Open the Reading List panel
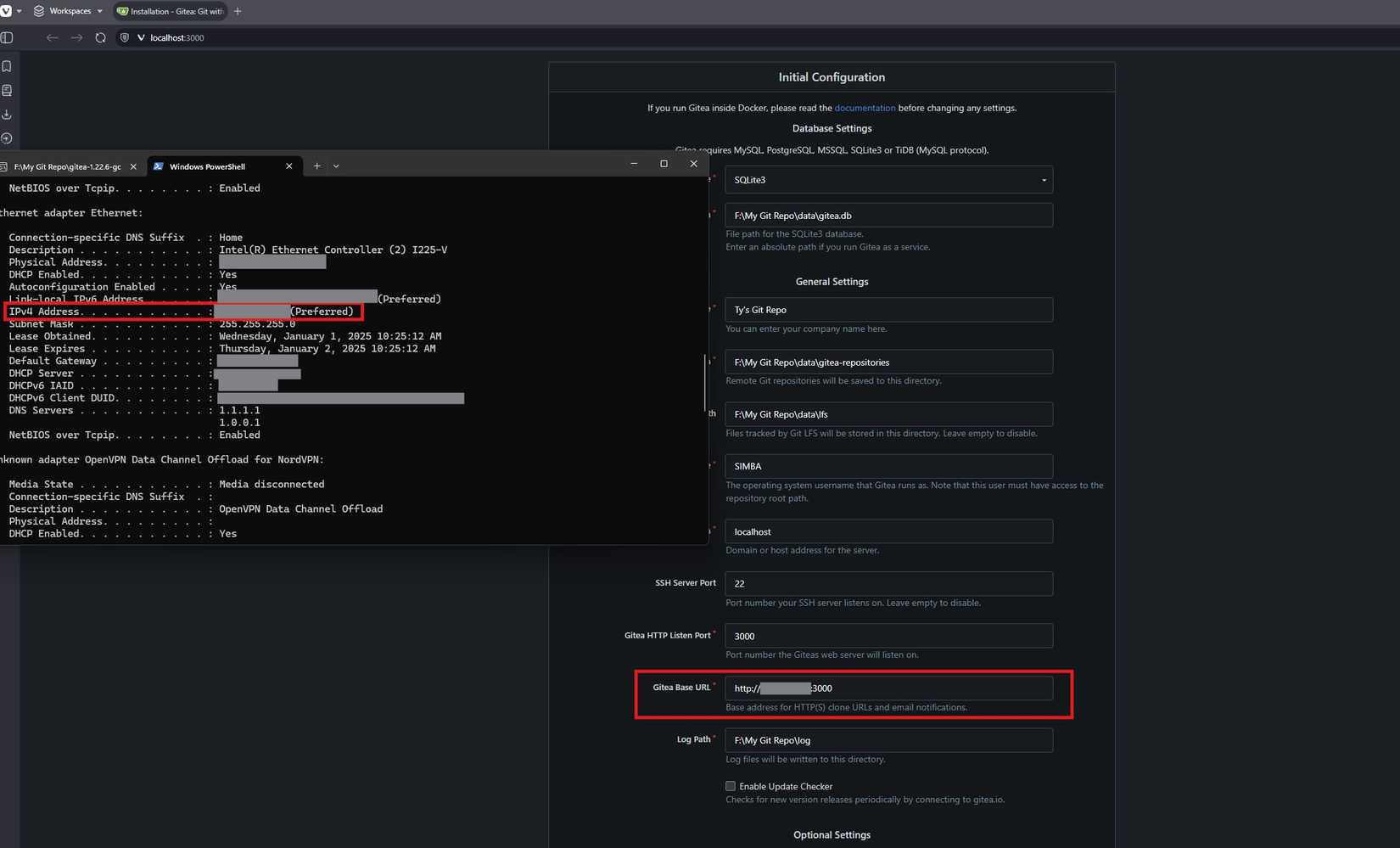 [x=7, y=89]
